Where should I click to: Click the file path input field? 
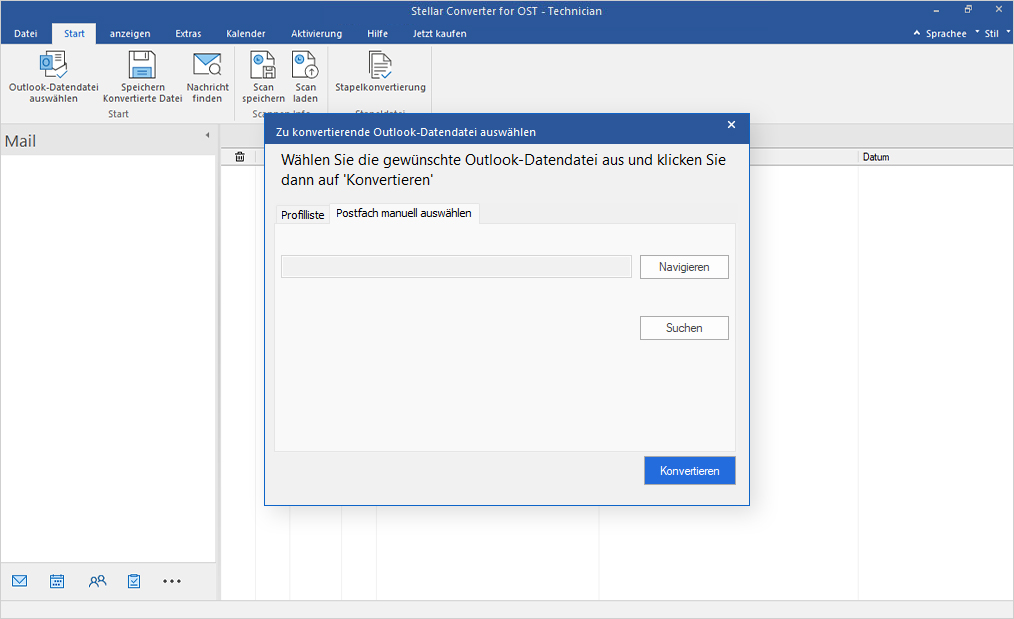click(x=456, y=267)
